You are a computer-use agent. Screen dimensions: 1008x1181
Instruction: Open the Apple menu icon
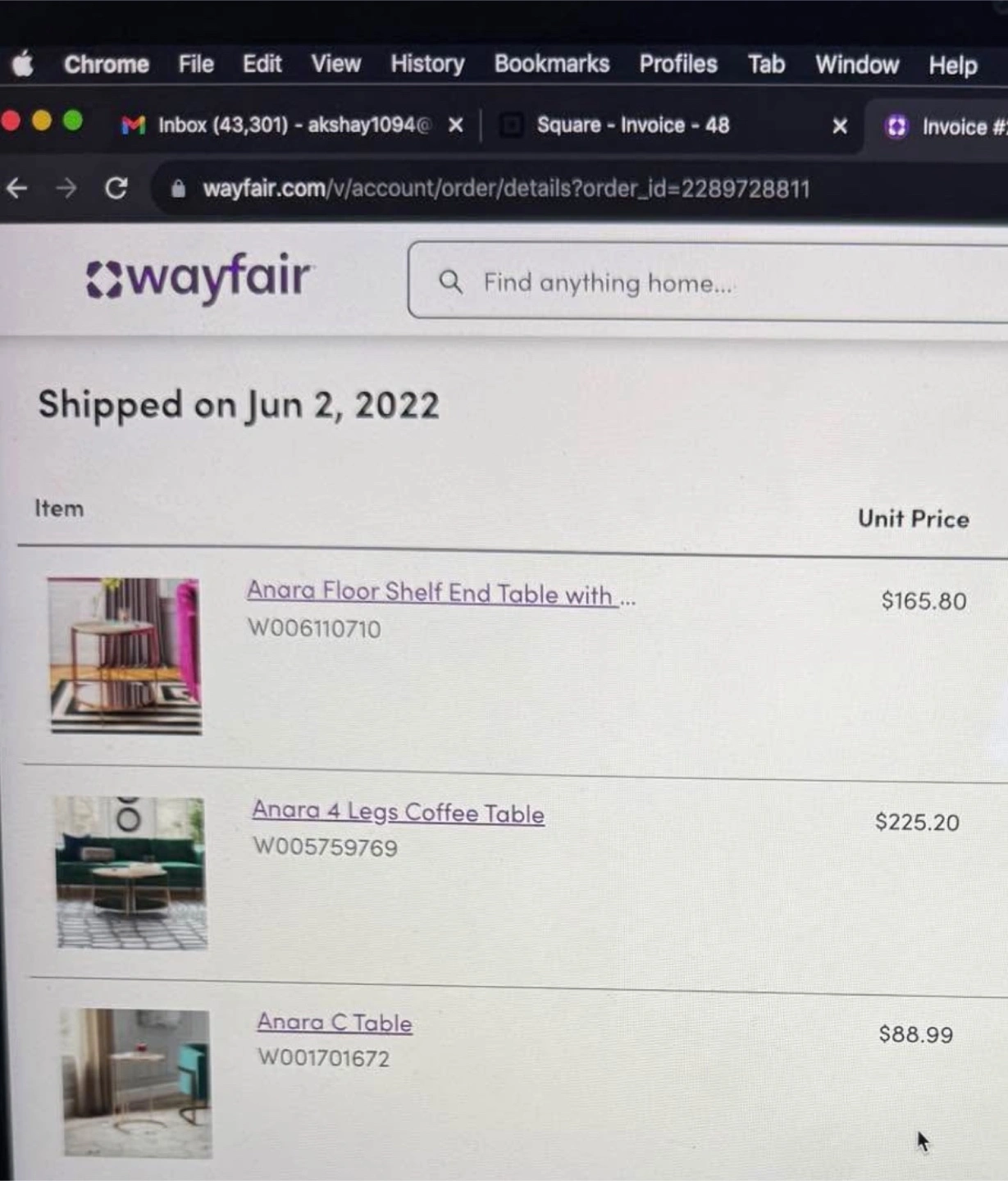point(23,63)
